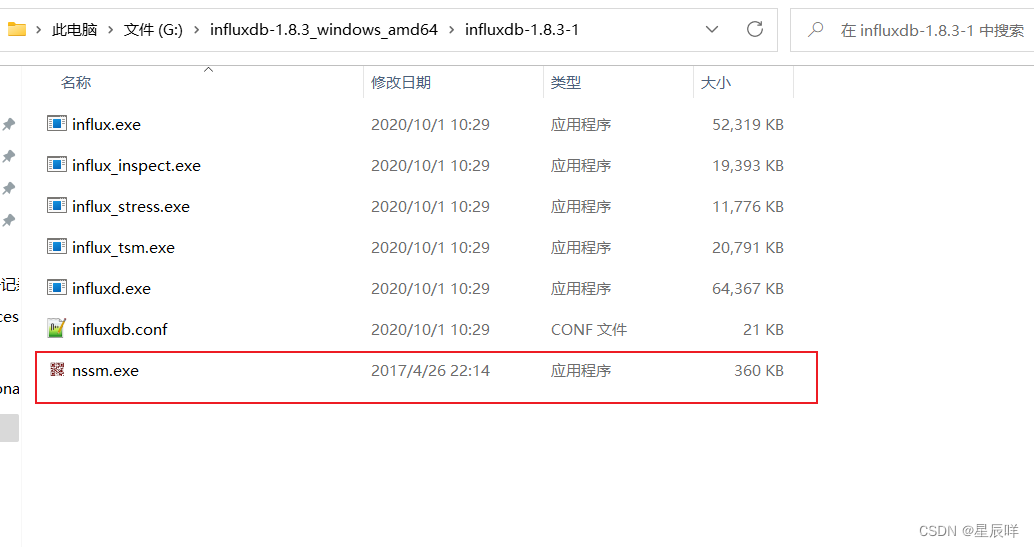Image resolution: width=1034 pixels, height=547 pixels.
Task: Select file name influx_inspect.exe
Action: (137, 166)
